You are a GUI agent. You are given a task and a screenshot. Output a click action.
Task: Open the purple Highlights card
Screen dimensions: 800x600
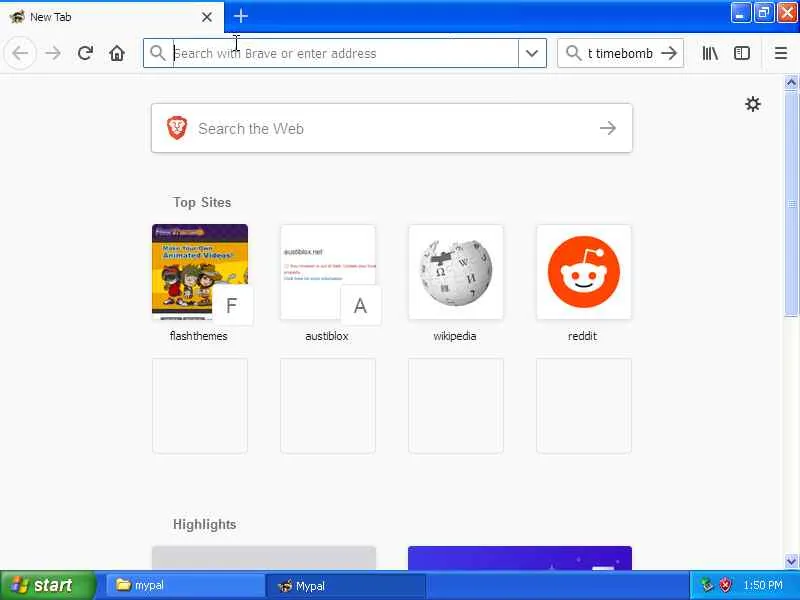520,558
